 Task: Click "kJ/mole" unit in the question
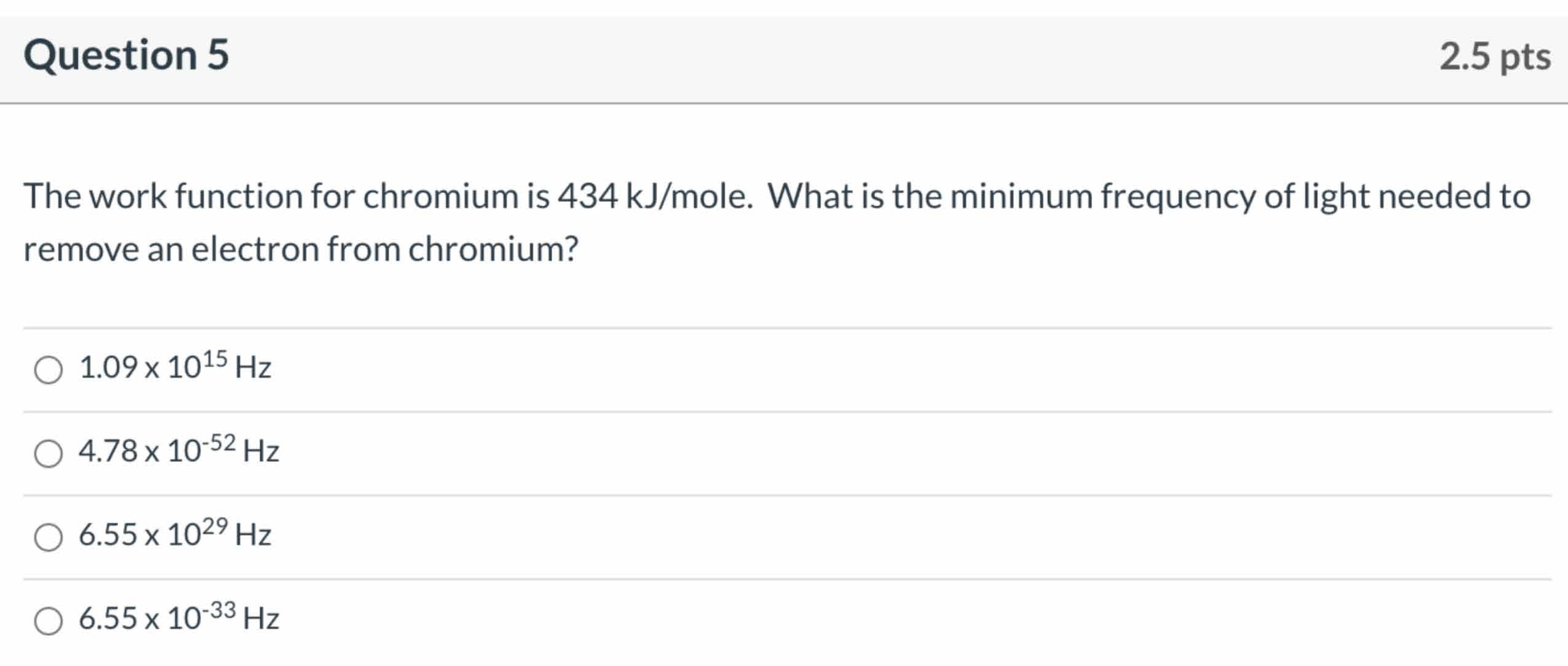click(x=689, y=197)
